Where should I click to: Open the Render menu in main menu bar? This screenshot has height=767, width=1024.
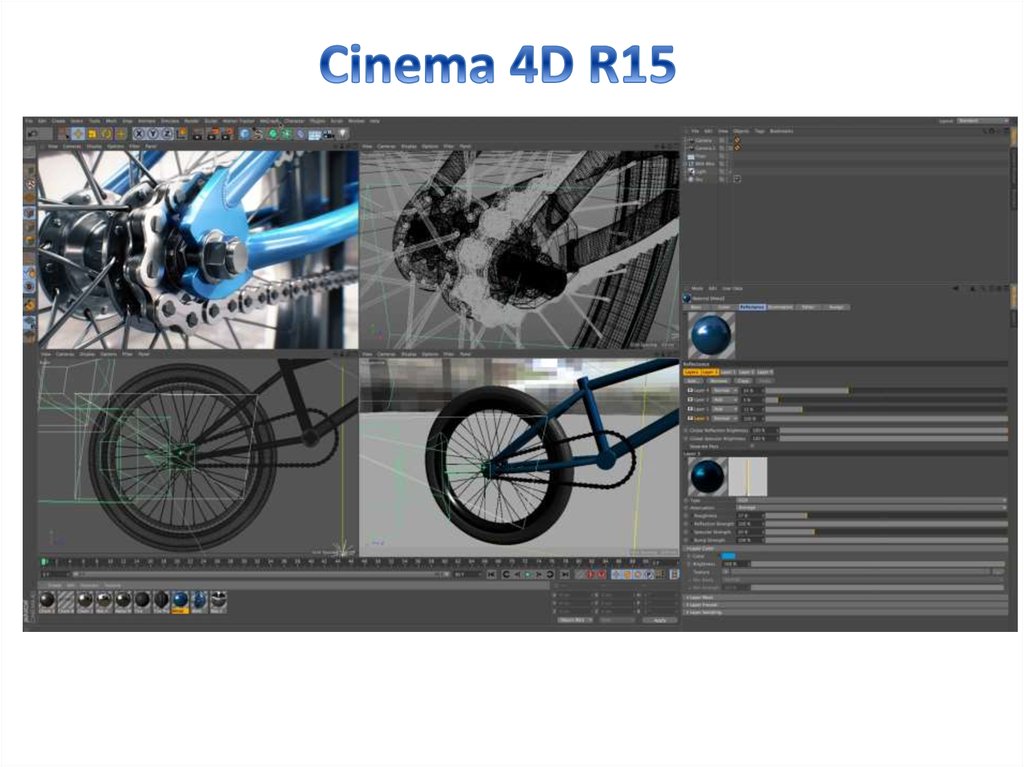click(191, 122)
